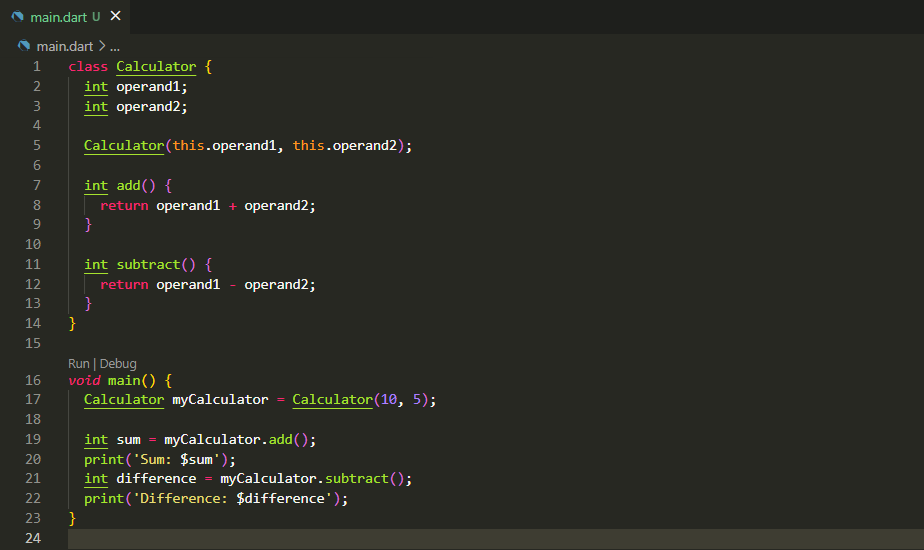Click the closing brace on line 14
Screen dimensions: 924x550
pos(72,324)
